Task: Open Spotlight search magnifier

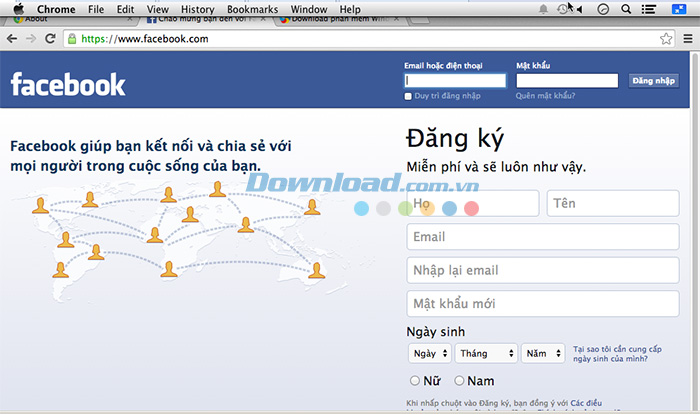Action: 626,9
